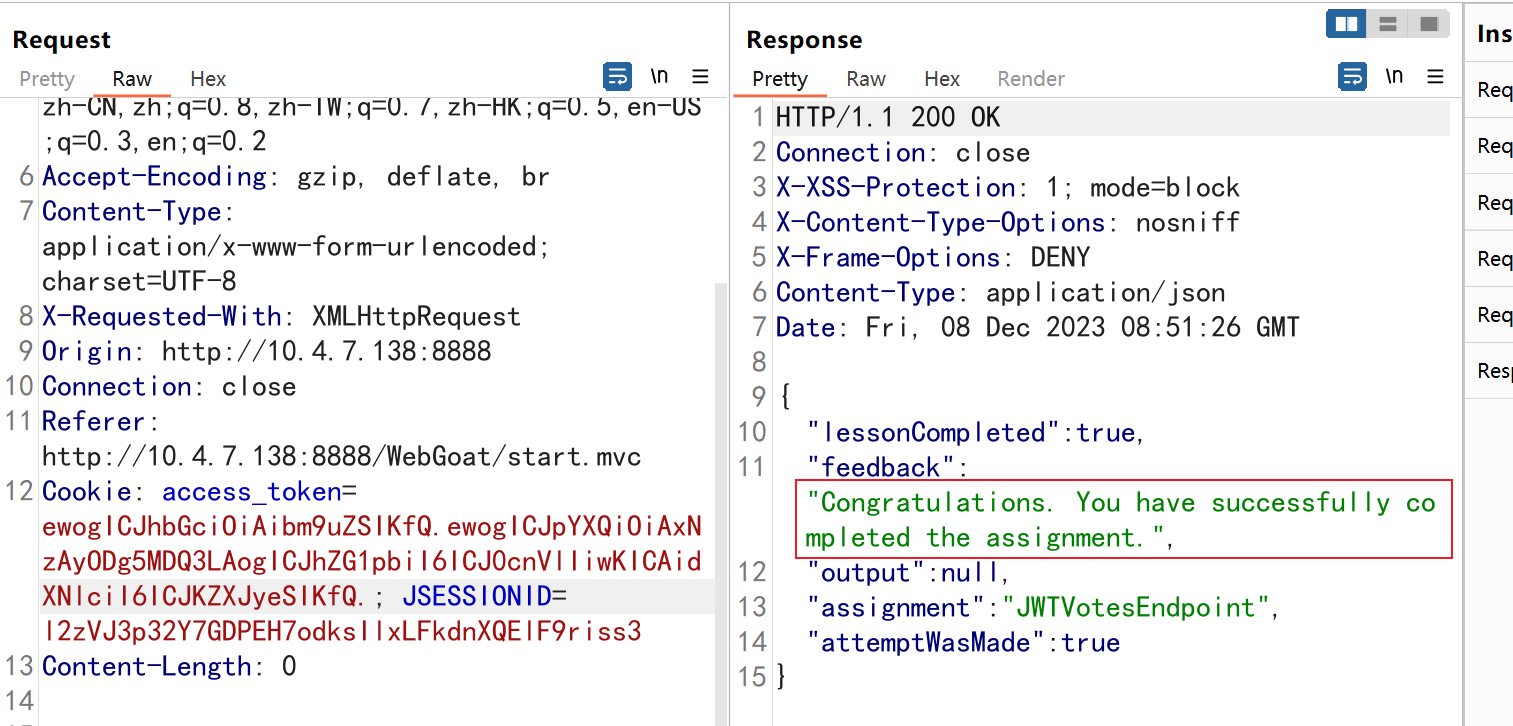
Task: Click the WebGoat start.mvc referer URL
Action: pos(341,457)
